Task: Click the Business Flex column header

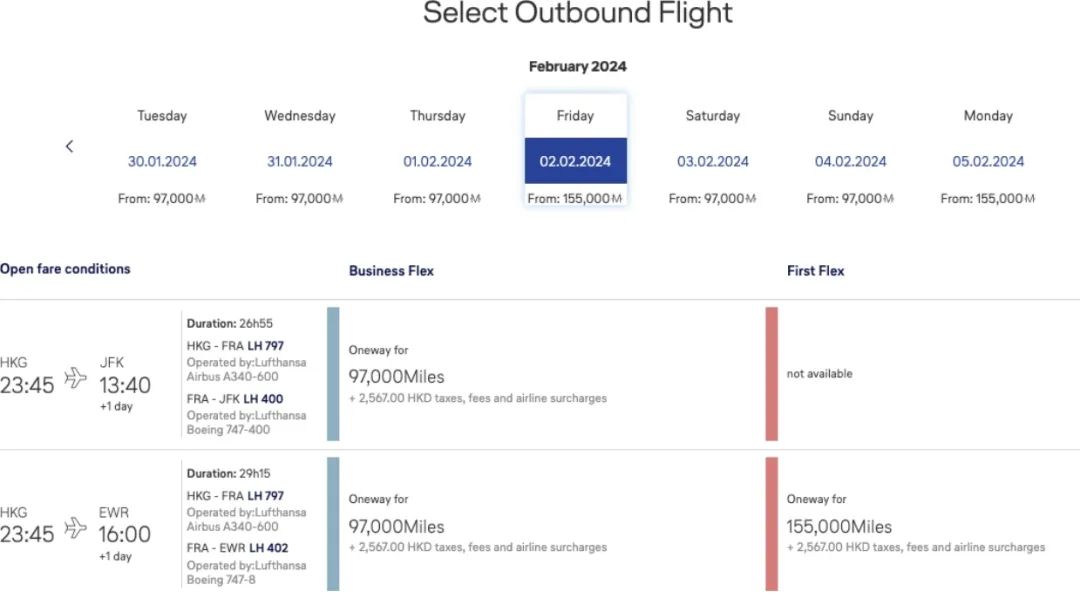Action: pyautogui.click(x=391, y=271)
